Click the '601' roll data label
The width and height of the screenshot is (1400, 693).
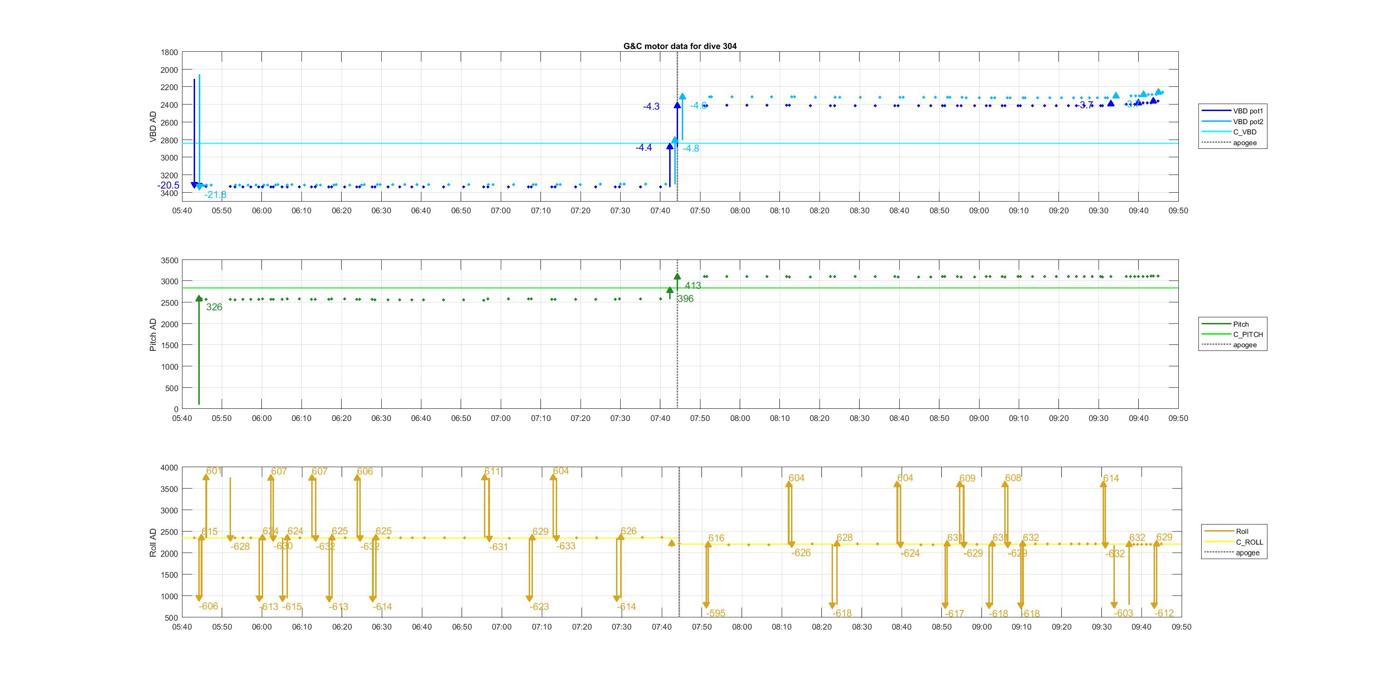click(x=214, y=471)
